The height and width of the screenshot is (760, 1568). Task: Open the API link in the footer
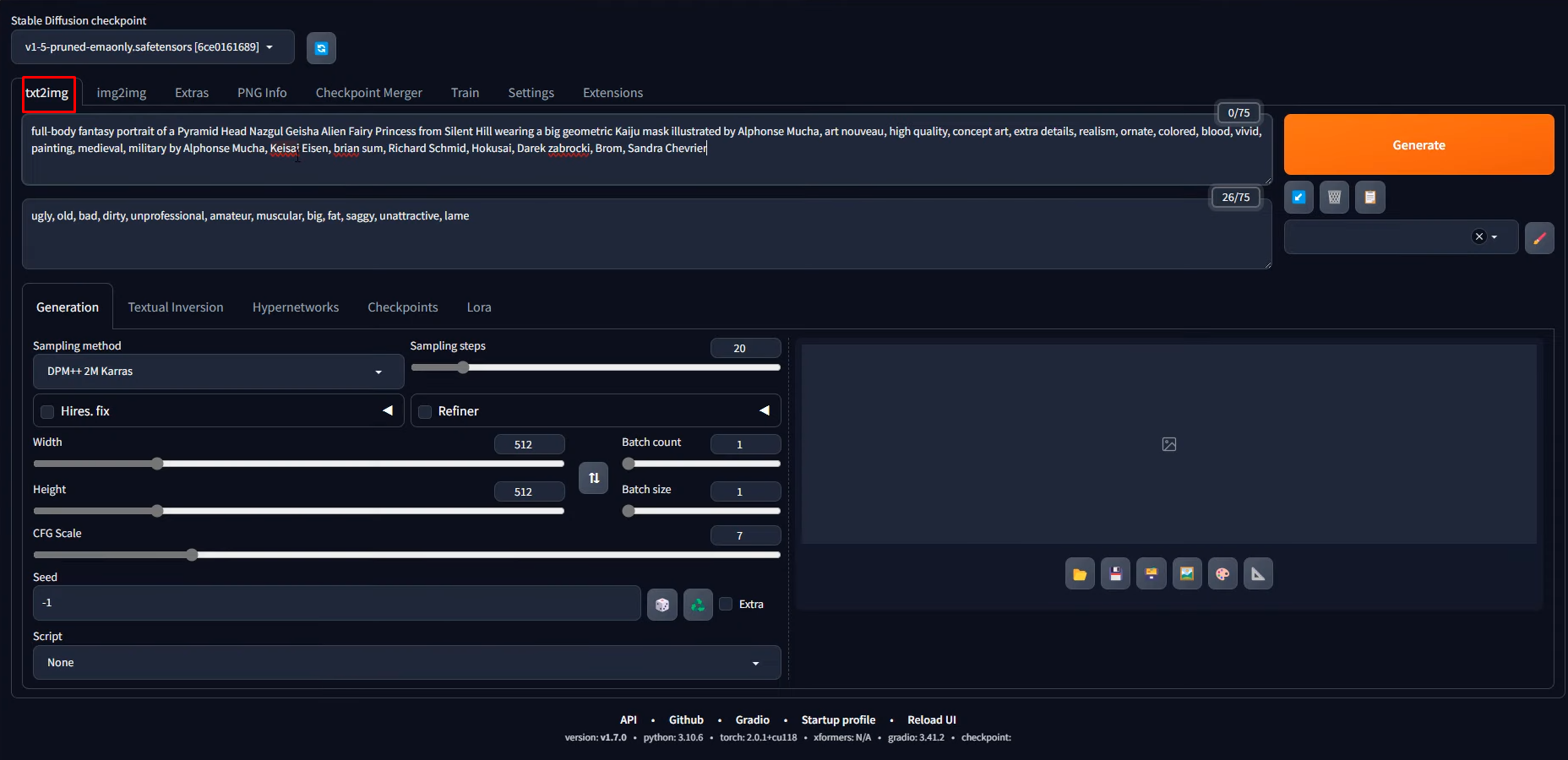coord(629,720)
